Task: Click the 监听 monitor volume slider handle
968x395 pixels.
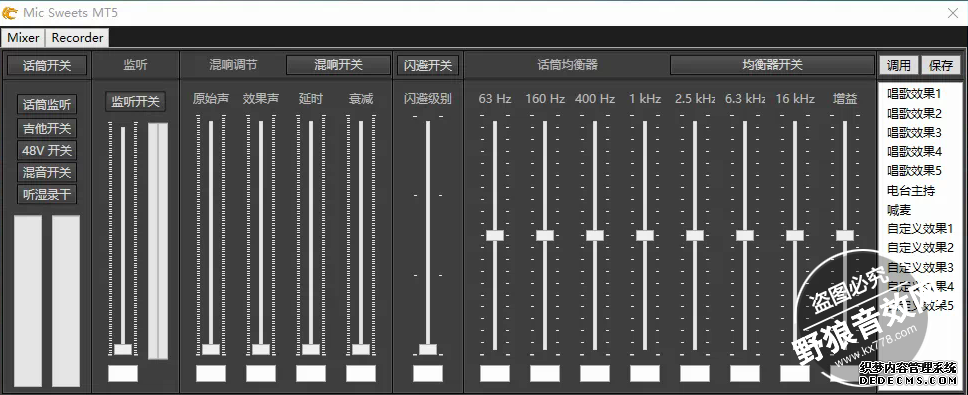Action: tap(123, 349)
